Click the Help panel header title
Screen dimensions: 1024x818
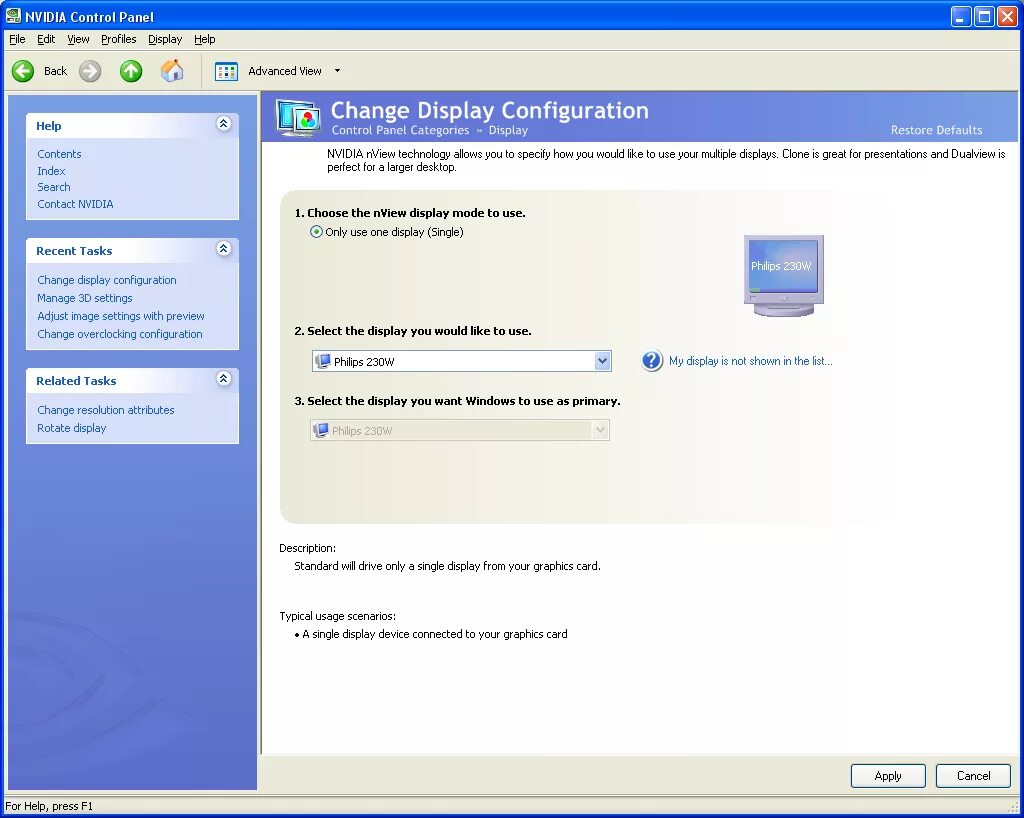(x=49, y=126)
